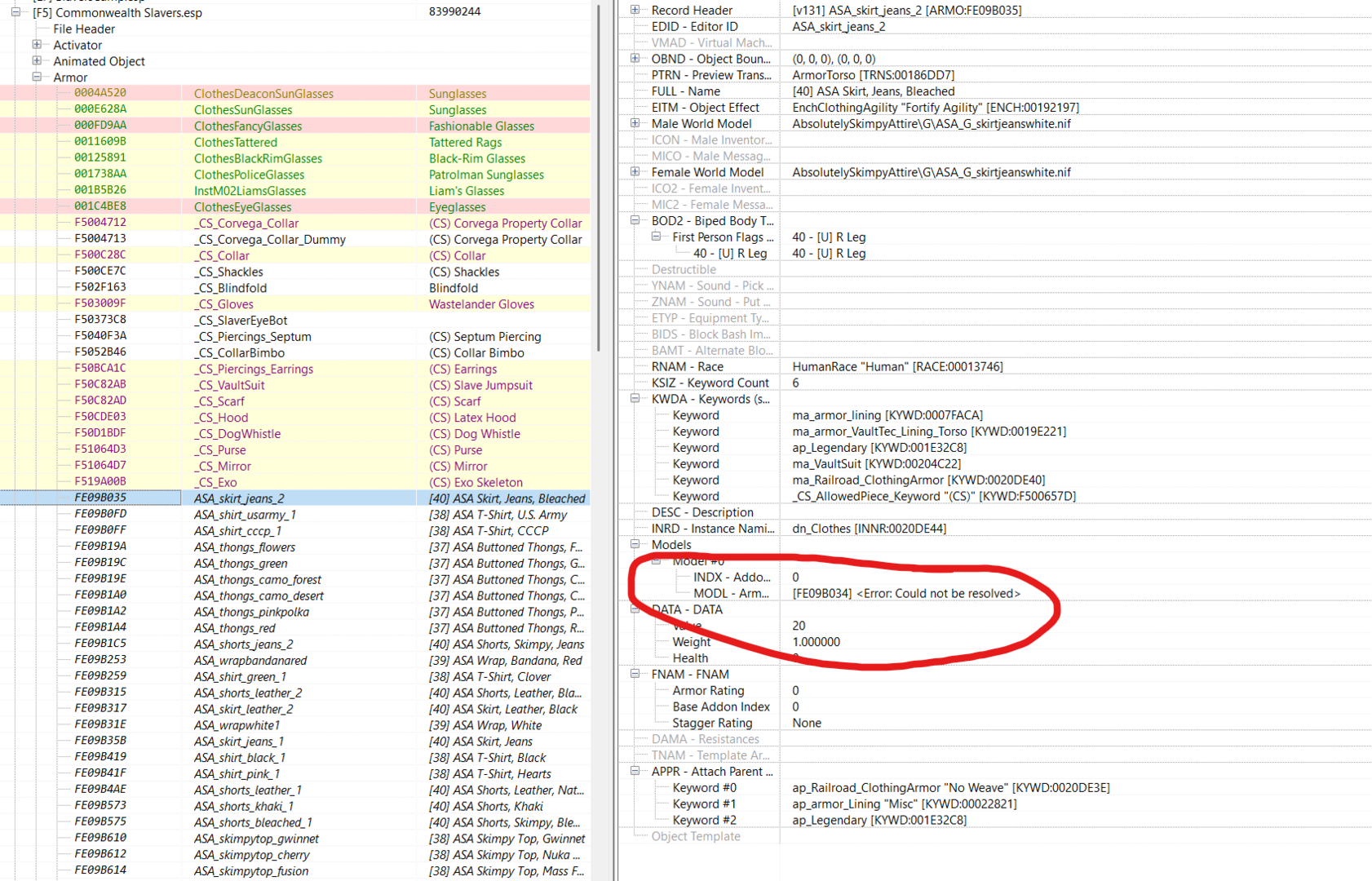Click name '(CS) Latex Hood'
The image size is (1372, 881).
click(x=472, y=418)
